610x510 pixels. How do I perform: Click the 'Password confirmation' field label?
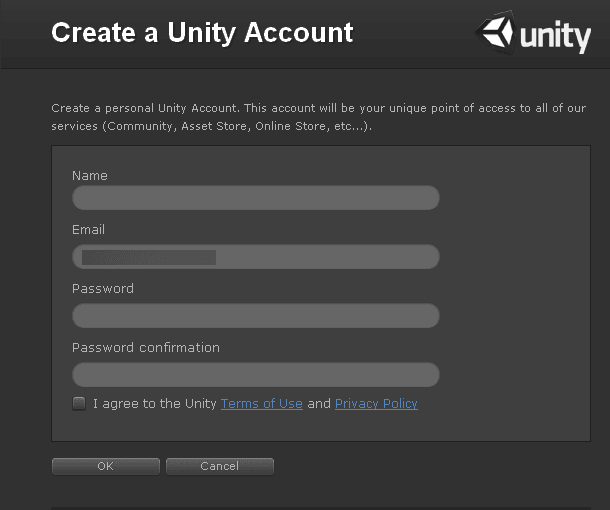[x=146, y=348]
